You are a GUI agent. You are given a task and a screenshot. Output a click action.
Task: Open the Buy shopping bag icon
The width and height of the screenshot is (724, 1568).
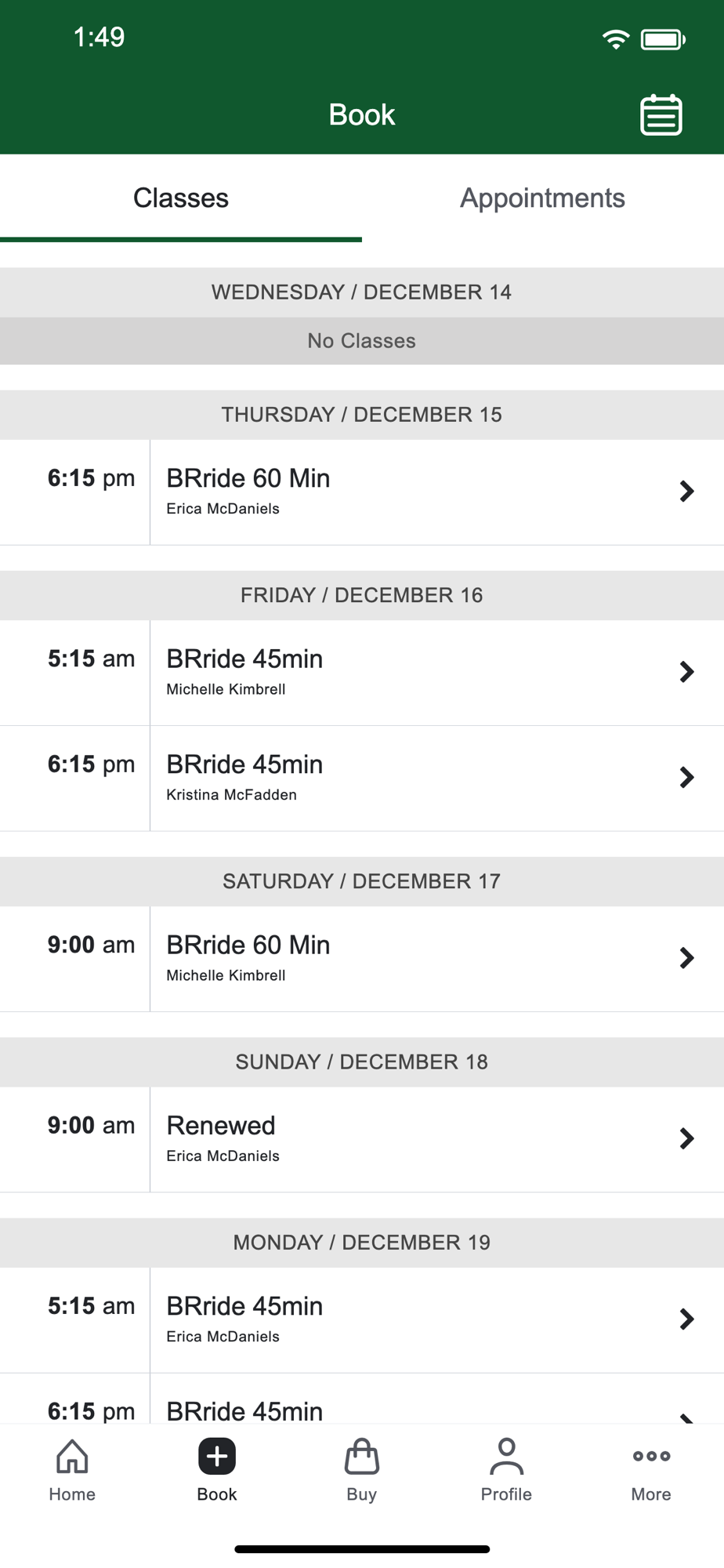[x=361, y=1457]
